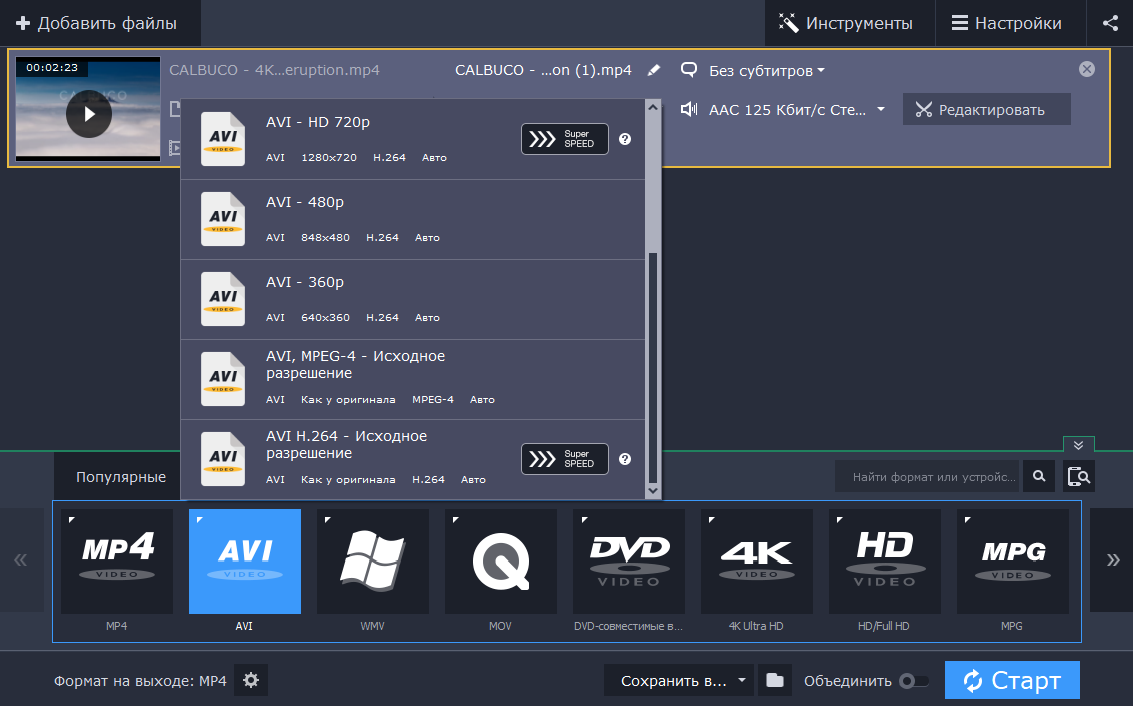
Task: Click the device detection search icon
Action: coord(1079,477)
